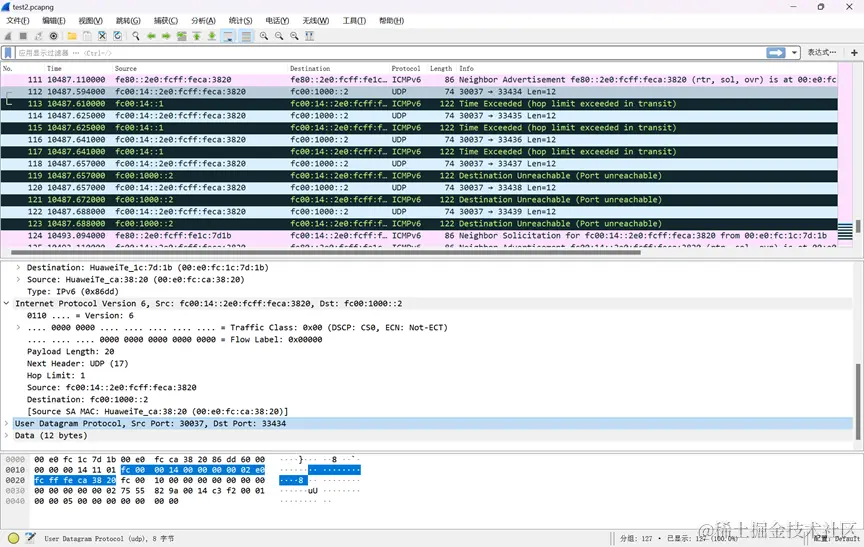Expand the Data (12 bytes) tree
The image size is (864, 547).
[x=6, y=435]
